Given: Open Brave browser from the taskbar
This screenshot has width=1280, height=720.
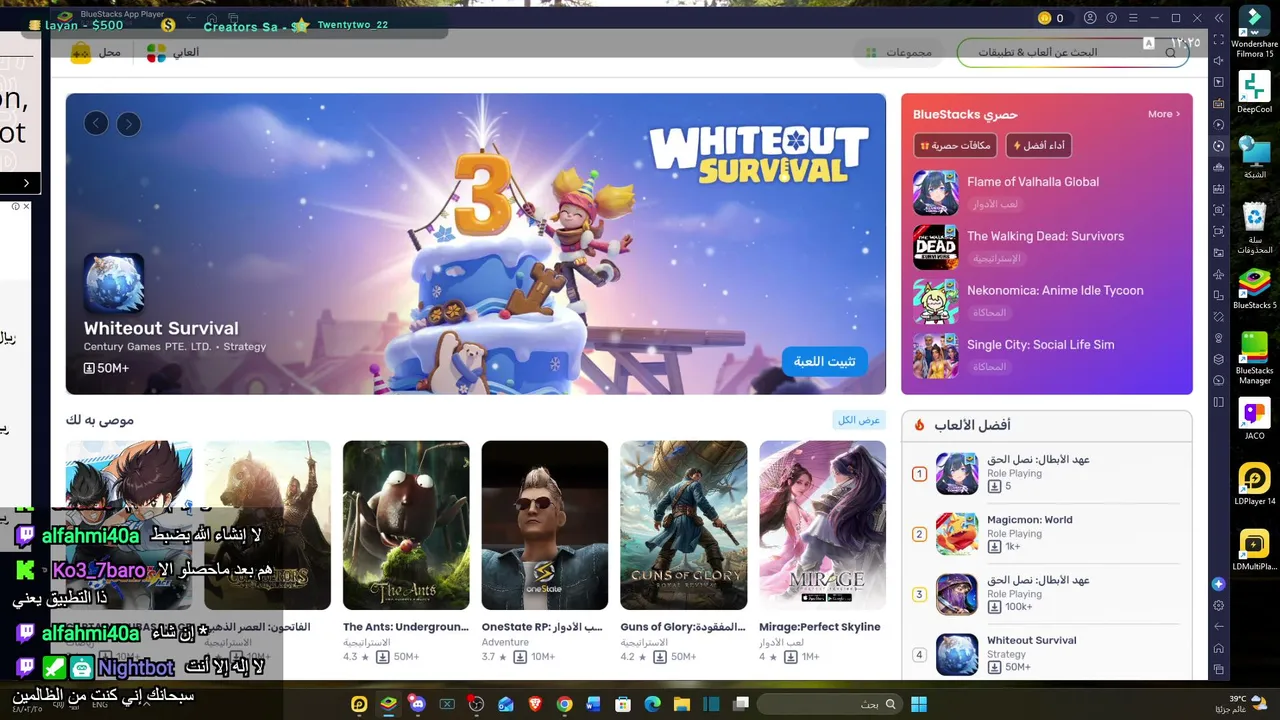Looking at the screenshot, I should pyautogui.click(x=535, y=704).
